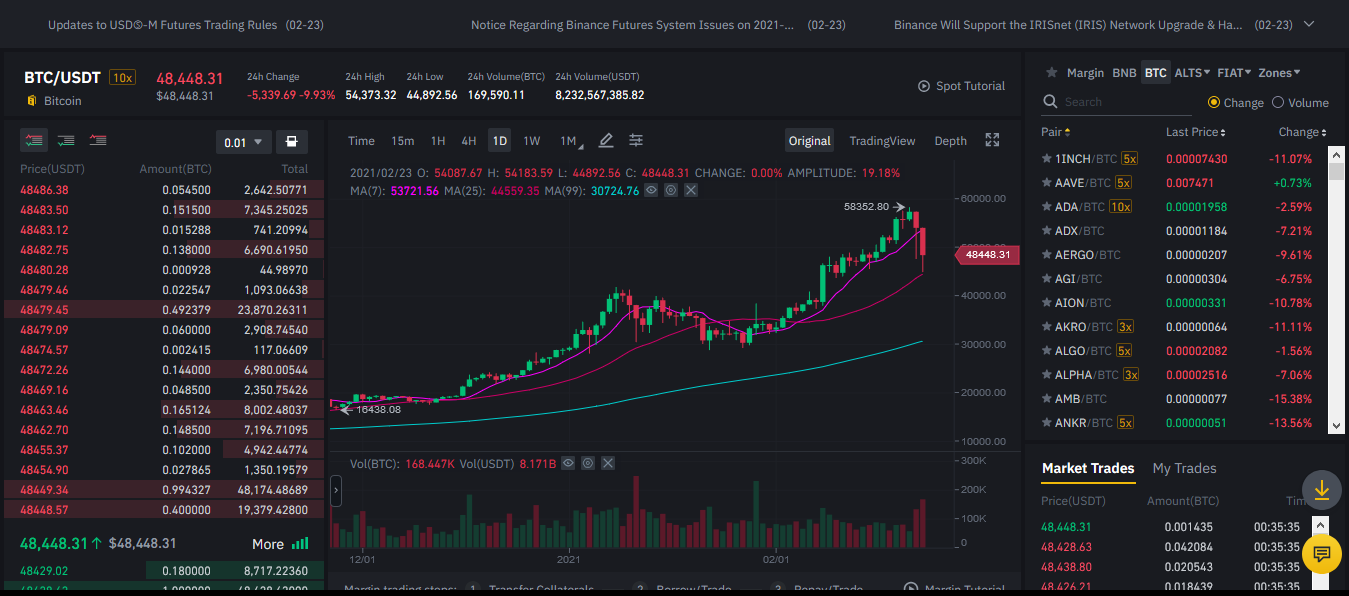Remove the MA indicator with X icon

[x=691, y=190]
